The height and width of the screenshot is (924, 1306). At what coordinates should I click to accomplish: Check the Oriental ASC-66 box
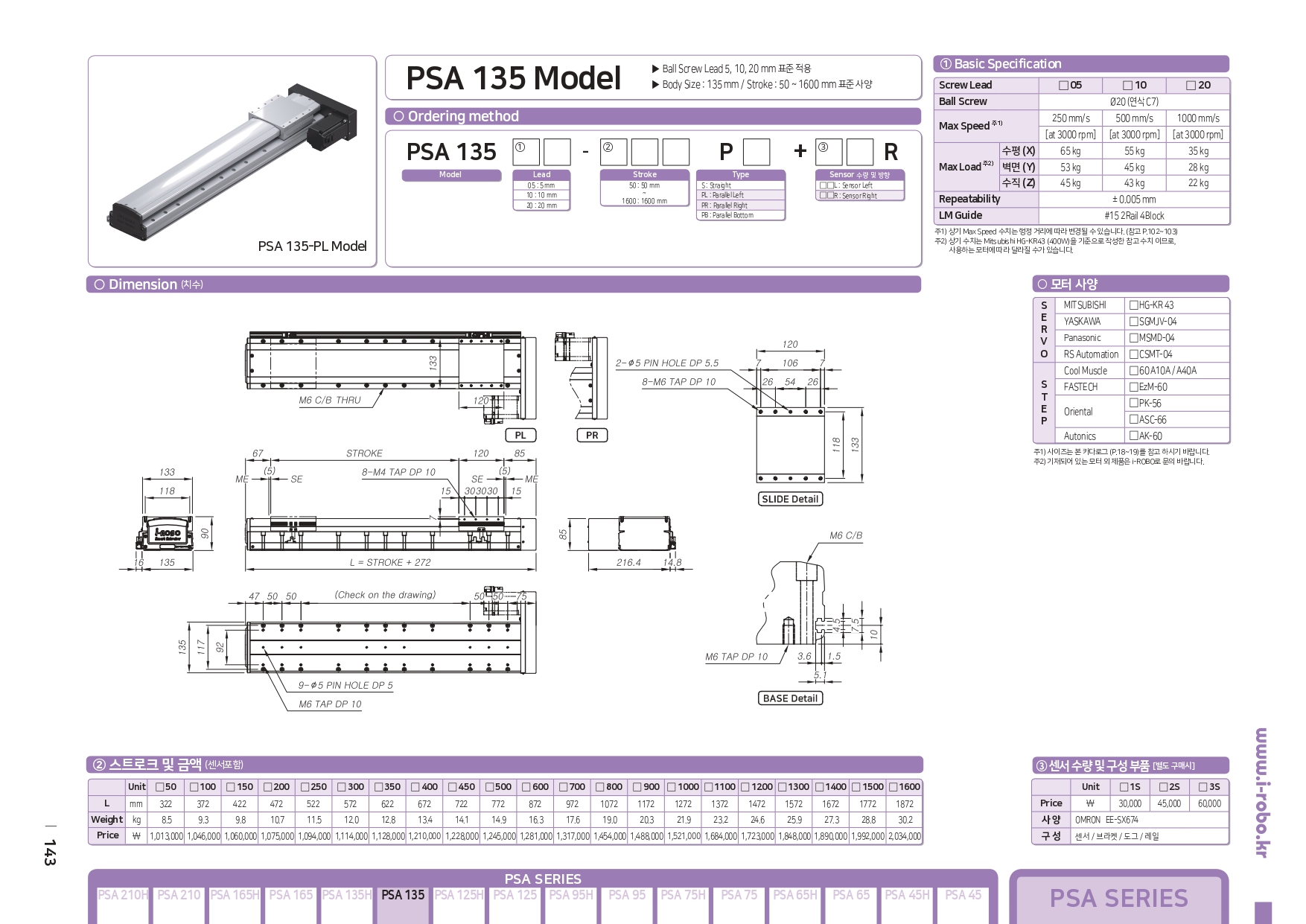[1134, 419]
